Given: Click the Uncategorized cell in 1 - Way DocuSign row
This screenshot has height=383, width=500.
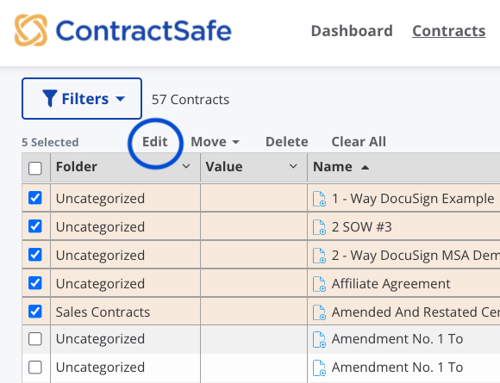Looking at the screenshot, I should tap(100, 199).
